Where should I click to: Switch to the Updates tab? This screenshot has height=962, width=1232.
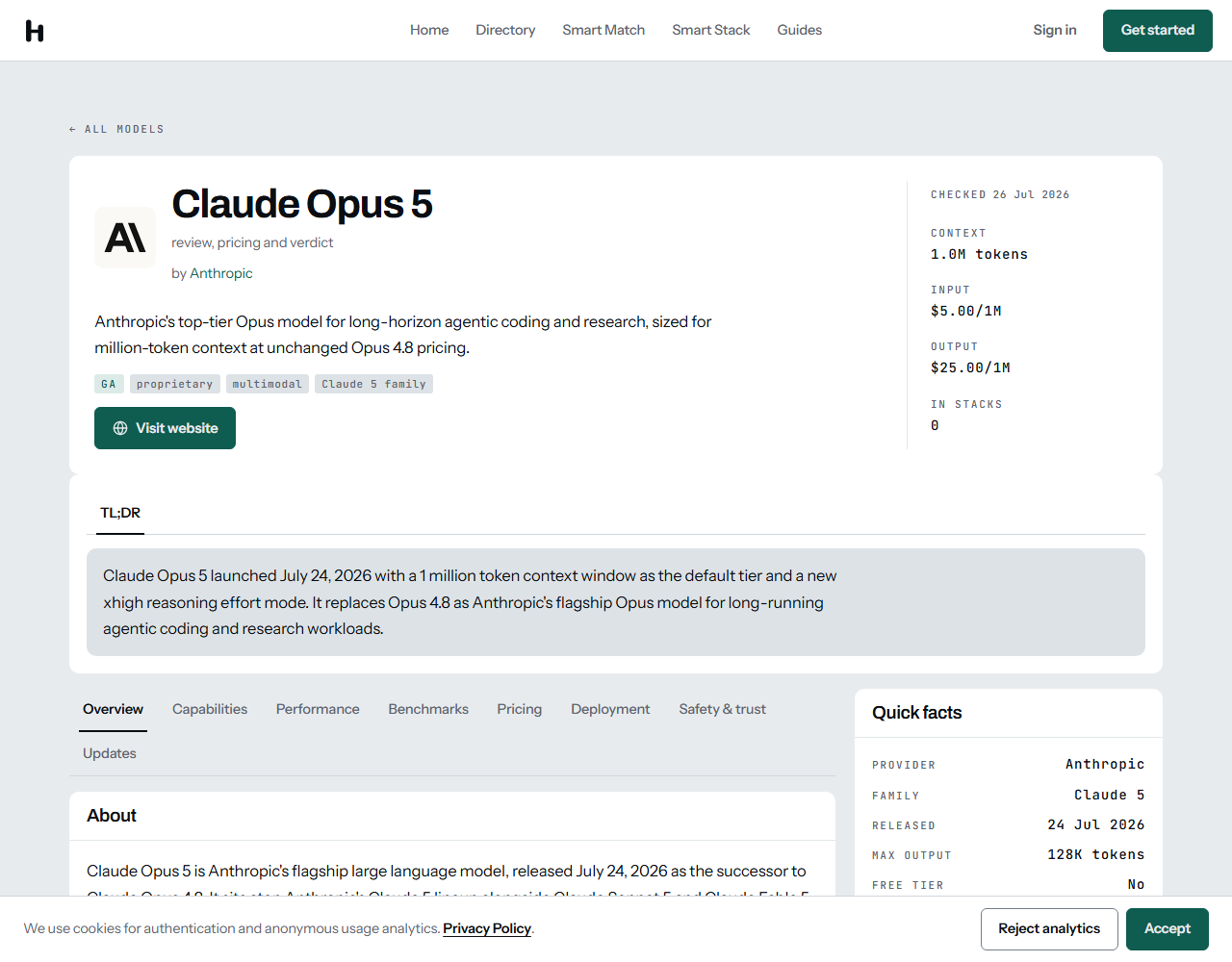click(110, 753)
